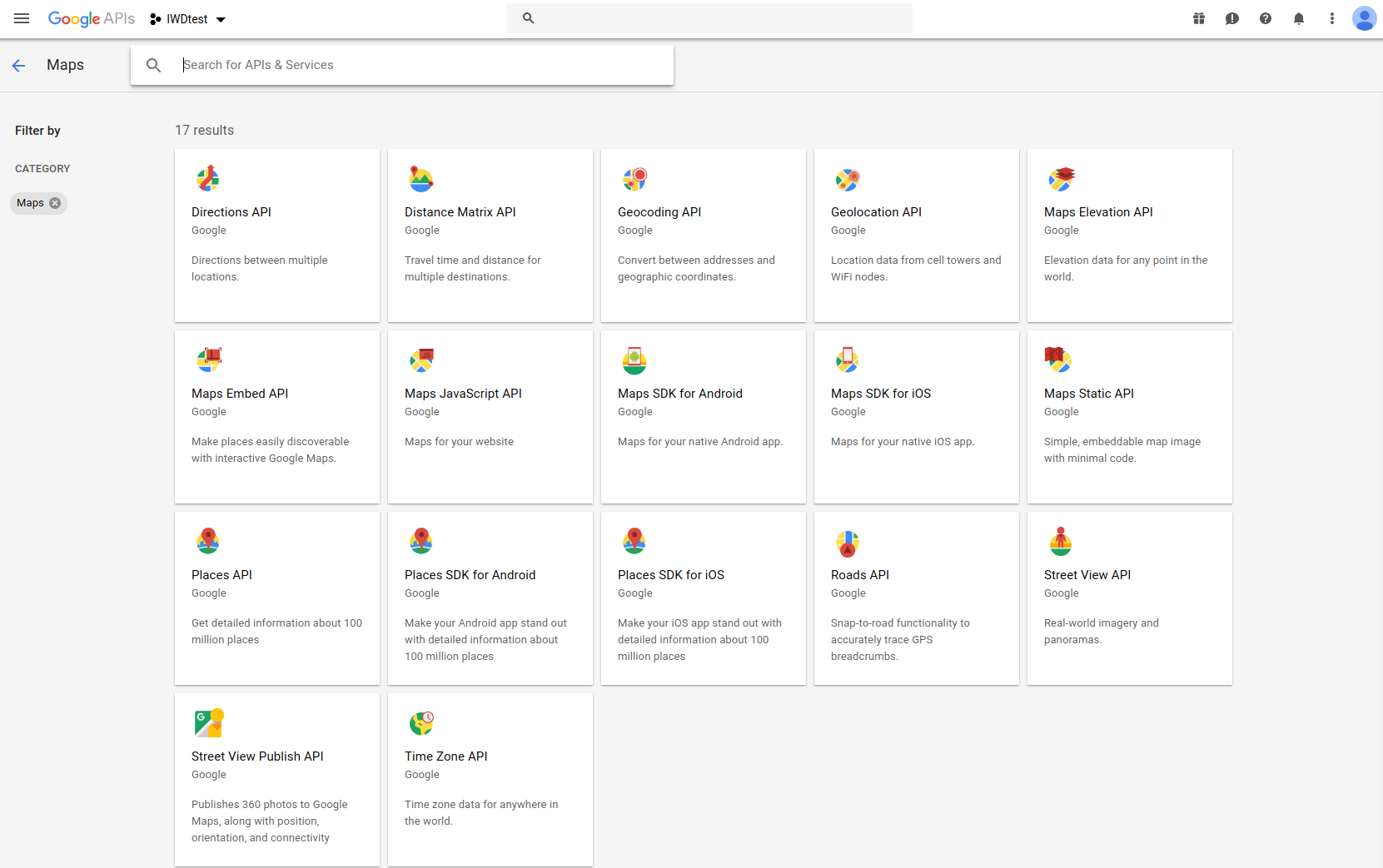Open the notifications bell

pos(1299,18)
